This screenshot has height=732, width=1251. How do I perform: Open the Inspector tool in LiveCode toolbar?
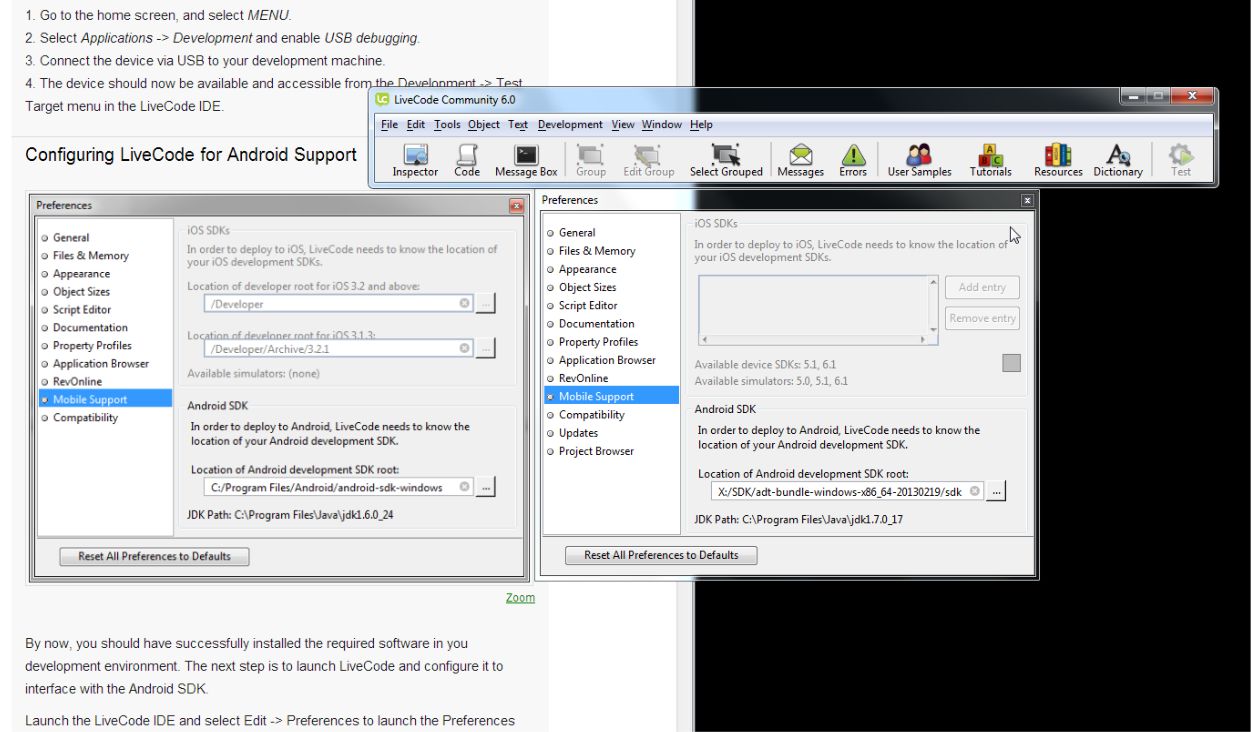[x=415, y=160]
